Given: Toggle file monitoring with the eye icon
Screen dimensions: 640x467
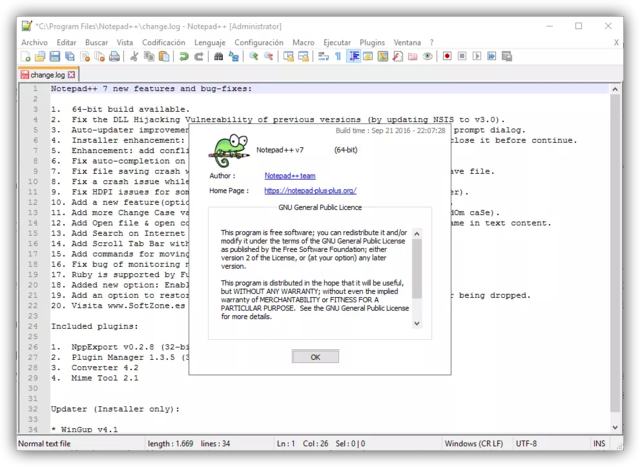Looking at the screenshot, I should pos(427,56).
